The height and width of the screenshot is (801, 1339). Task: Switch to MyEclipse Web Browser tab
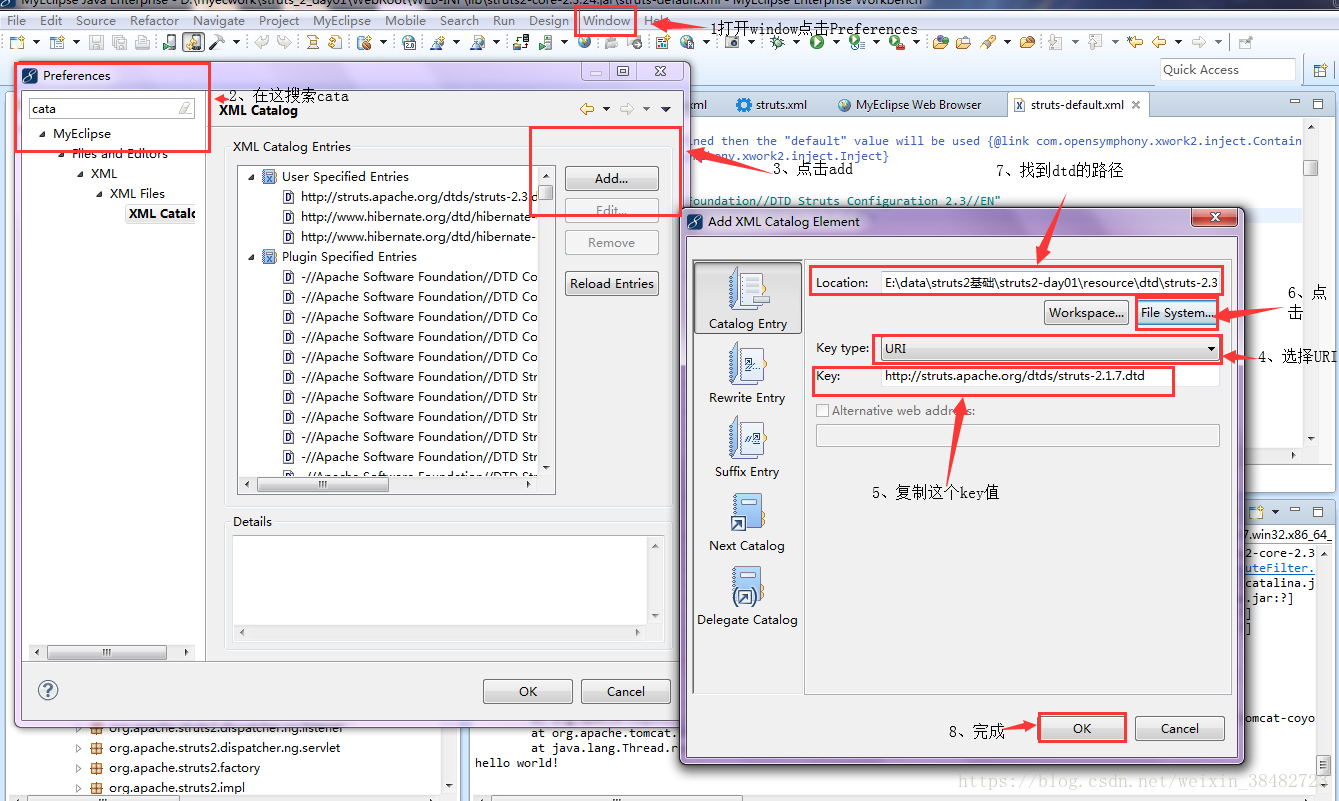[x=909, y=105]
